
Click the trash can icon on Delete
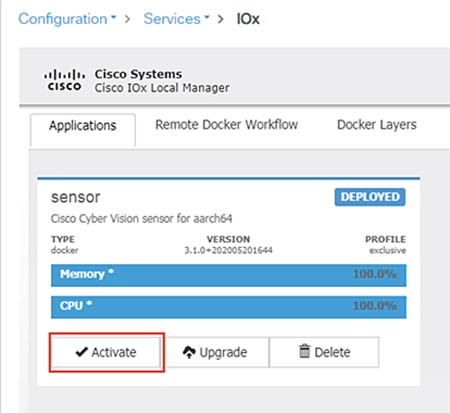pyautogui.click(x=304, y=351)
